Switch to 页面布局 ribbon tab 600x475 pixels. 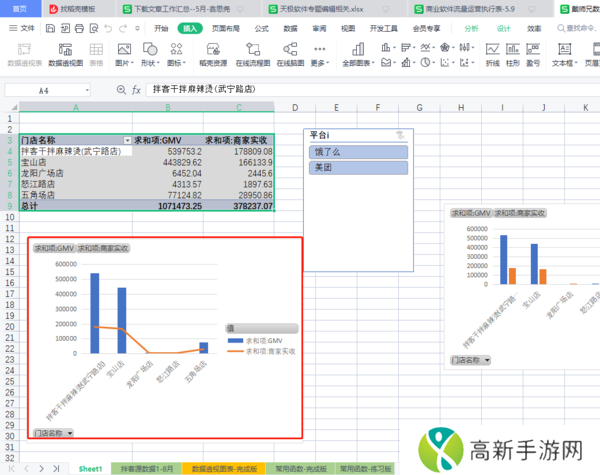click(225, 28)
